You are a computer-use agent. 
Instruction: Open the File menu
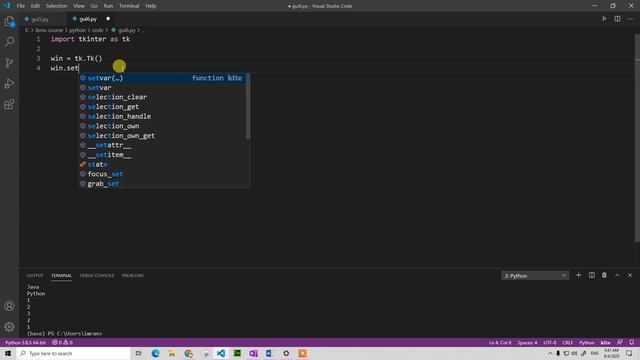click(20, 6)
